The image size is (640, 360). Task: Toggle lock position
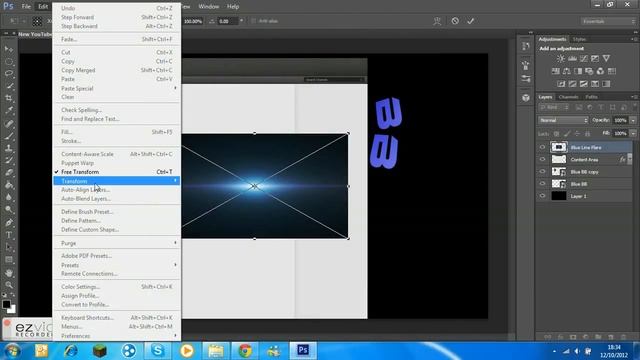(577, 133)
